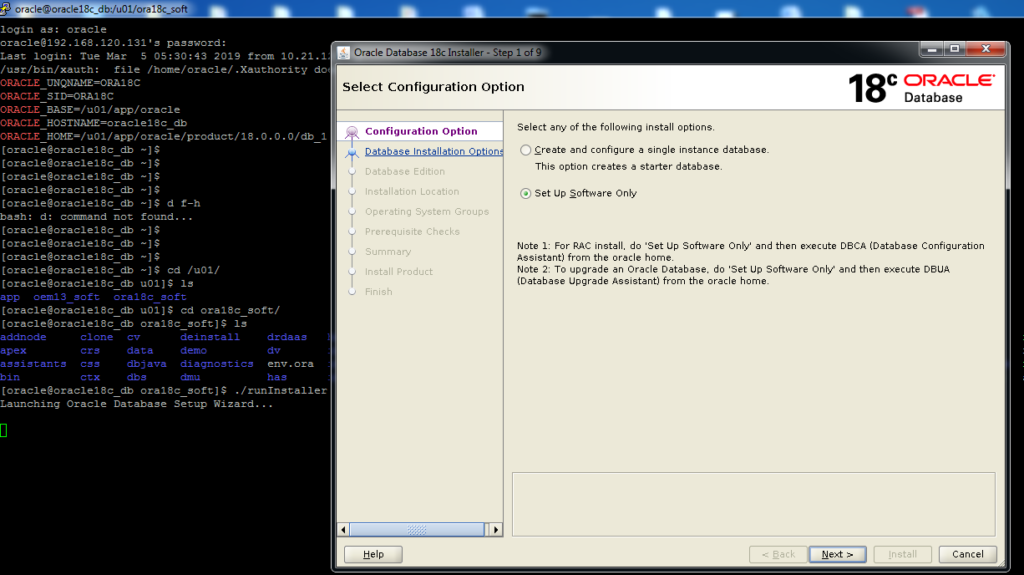Select 'Create and configure a single instance database' radio
This screenshot has height=575, width=1024.
point(526,150)
